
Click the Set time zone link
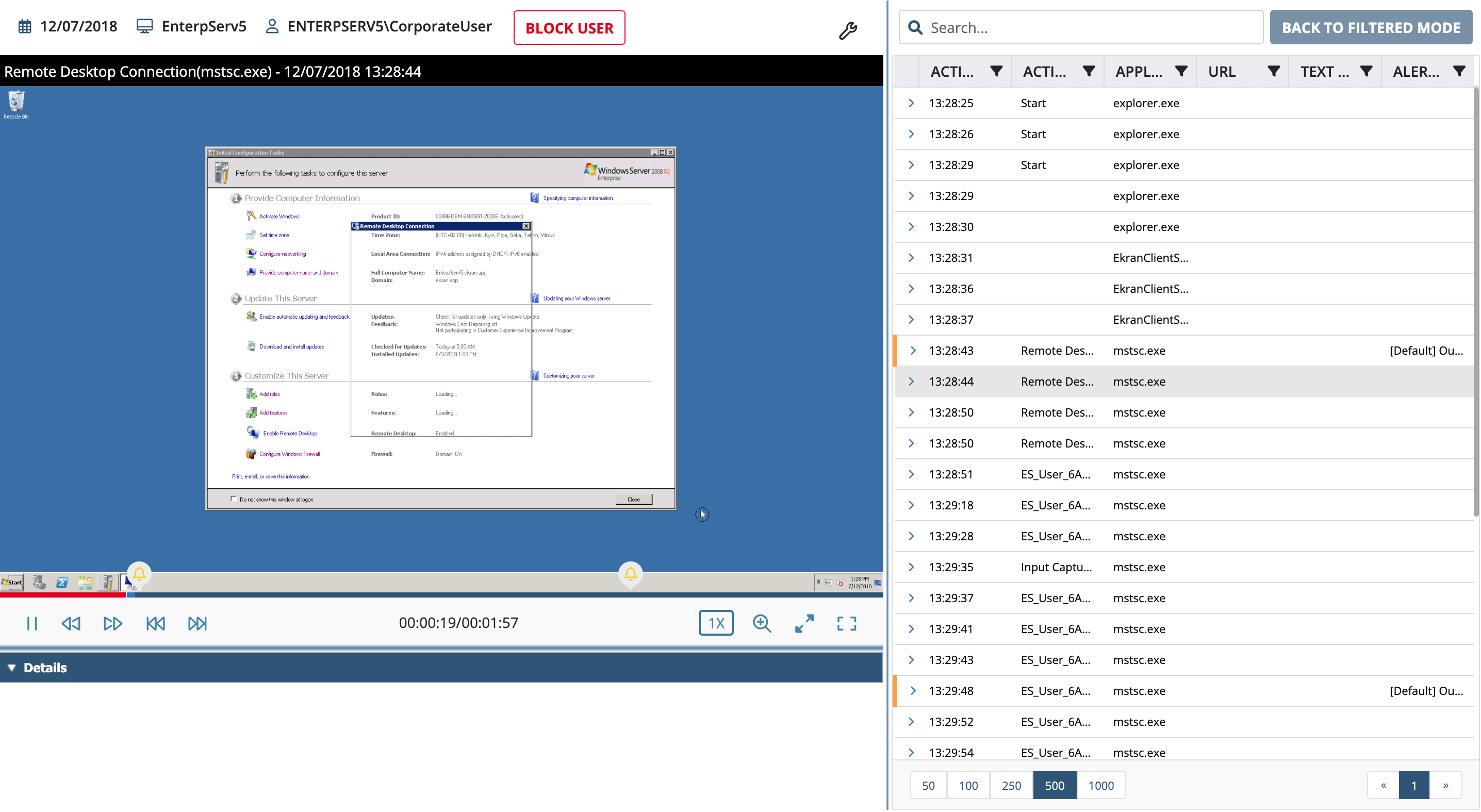274,235
